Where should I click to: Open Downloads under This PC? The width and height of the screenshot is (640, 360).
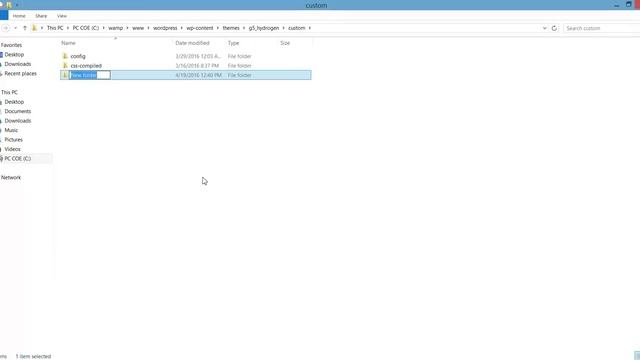coord(18,121)
